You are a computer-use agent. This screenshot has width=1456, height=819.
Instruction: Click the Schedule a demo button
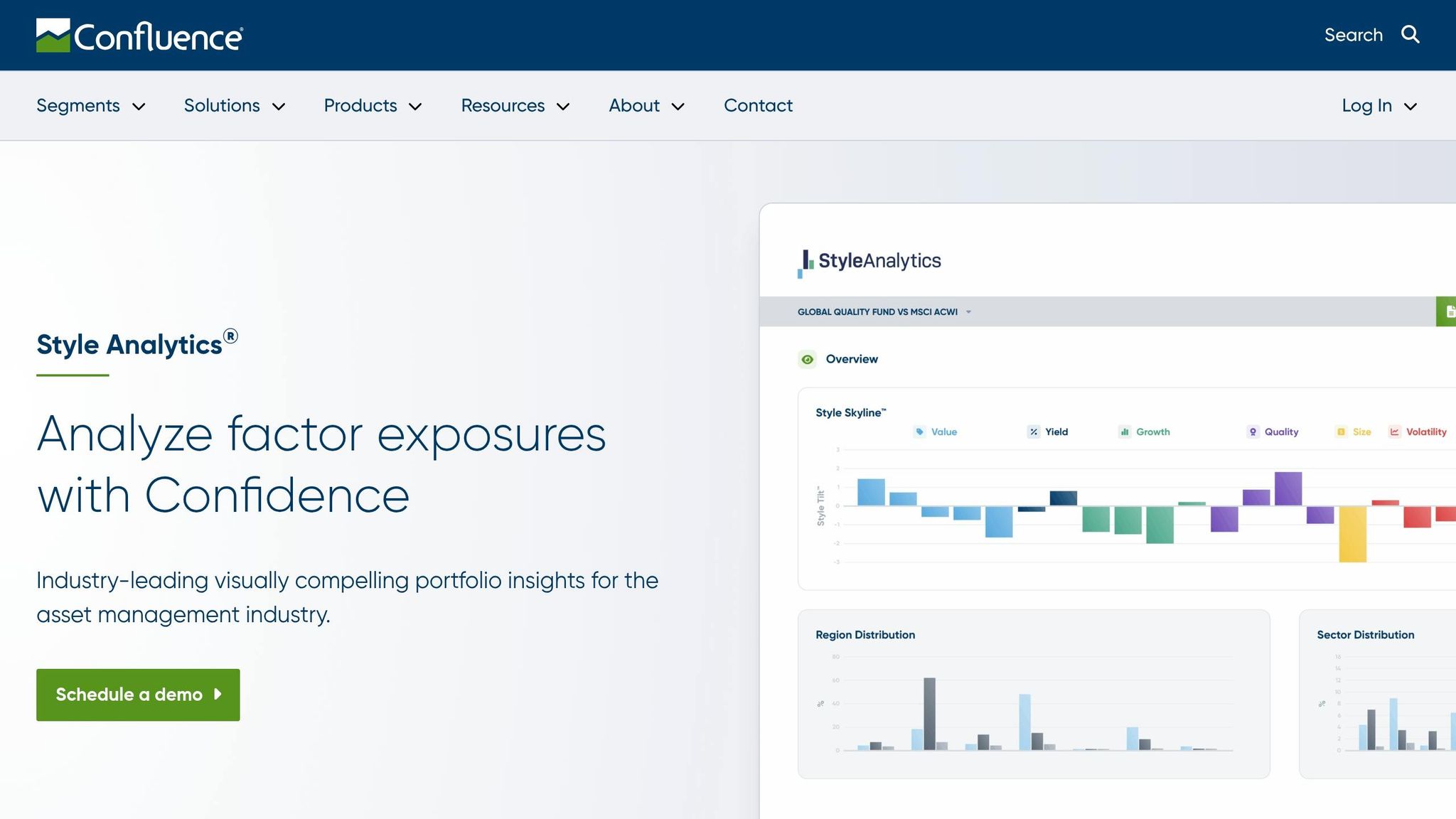(138, 695)
